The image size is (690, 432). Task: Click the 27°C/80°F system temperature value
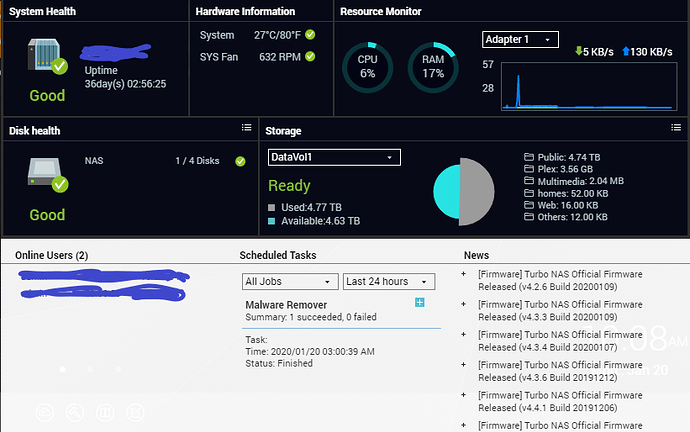[x=277, y=35]
